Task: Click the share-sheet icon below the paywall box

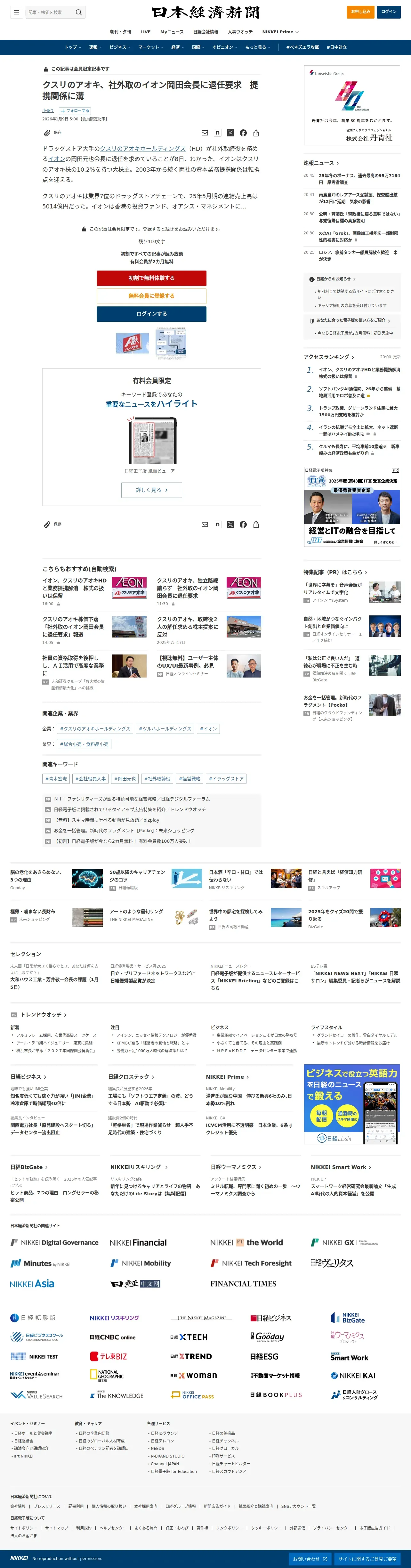Action: [x=256, y=524]
